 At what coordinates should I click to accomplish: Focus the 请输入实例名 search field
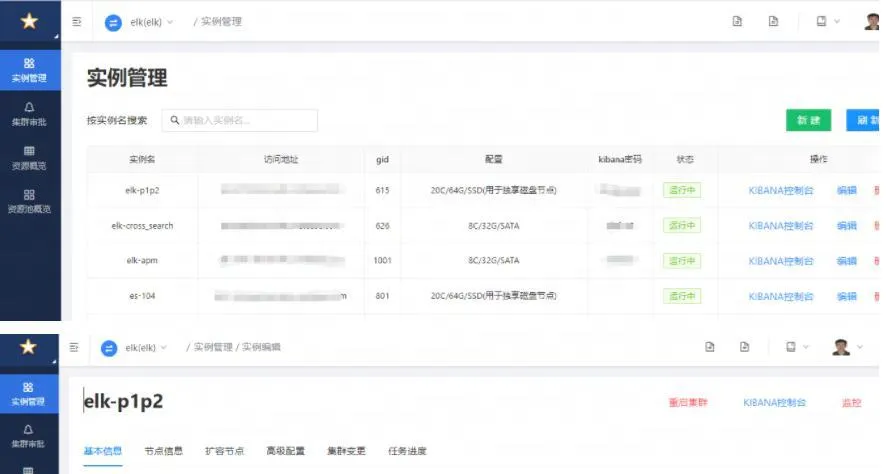click(x=245, y=120)
